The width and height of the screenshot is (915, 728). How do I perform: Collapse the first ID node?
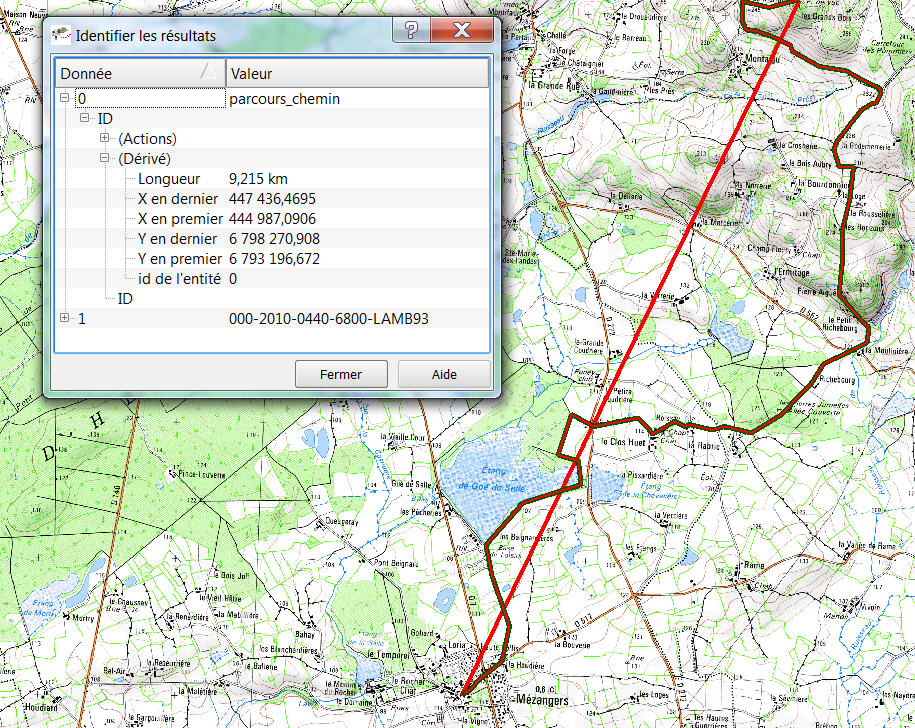coord(85,119)
